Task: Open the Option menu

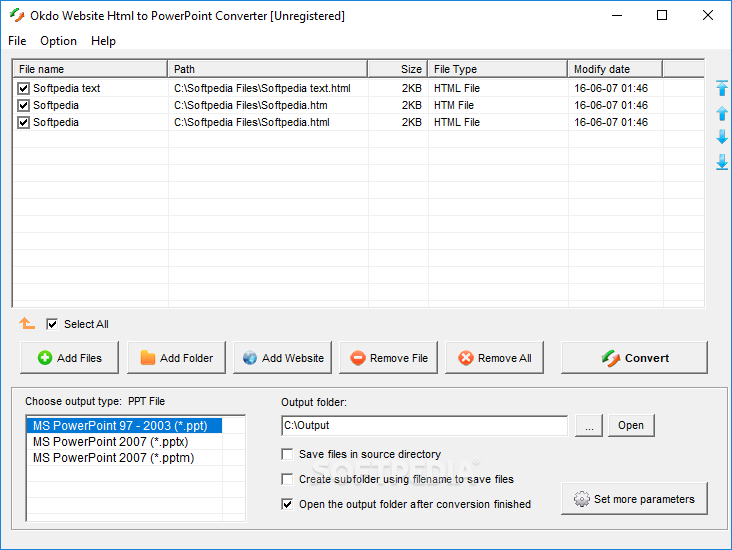Action: coord(58,41)
